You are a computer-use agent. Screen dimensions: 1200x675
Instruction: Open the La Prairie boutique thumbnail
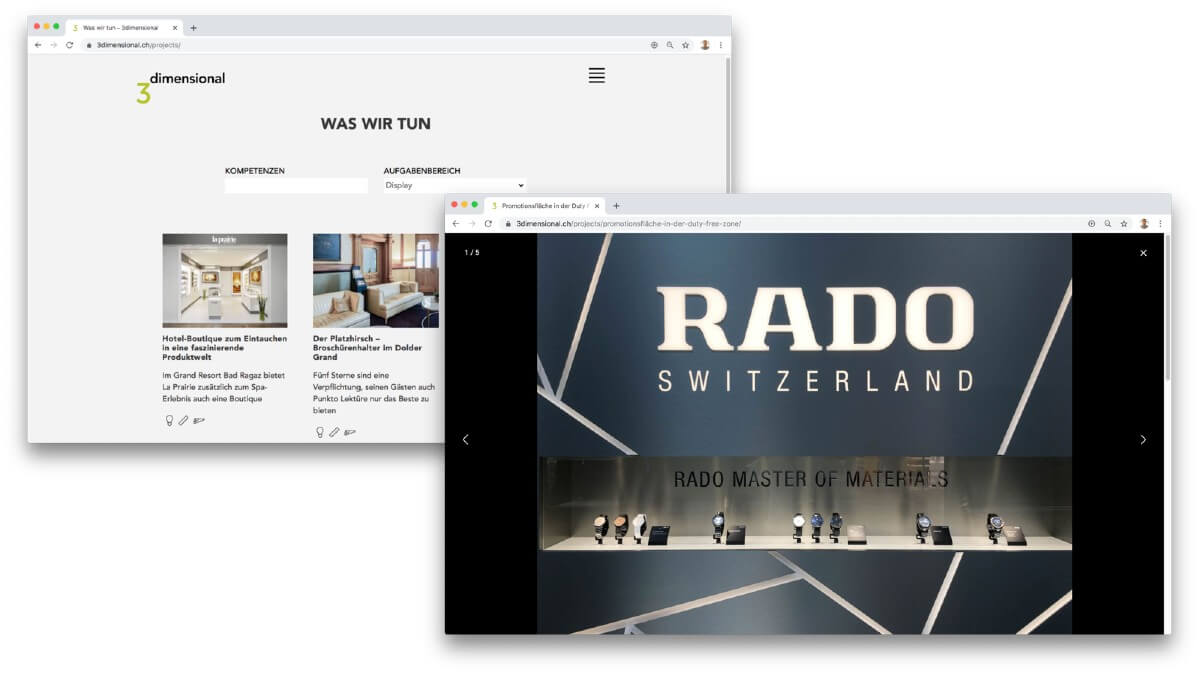[225, 281]
